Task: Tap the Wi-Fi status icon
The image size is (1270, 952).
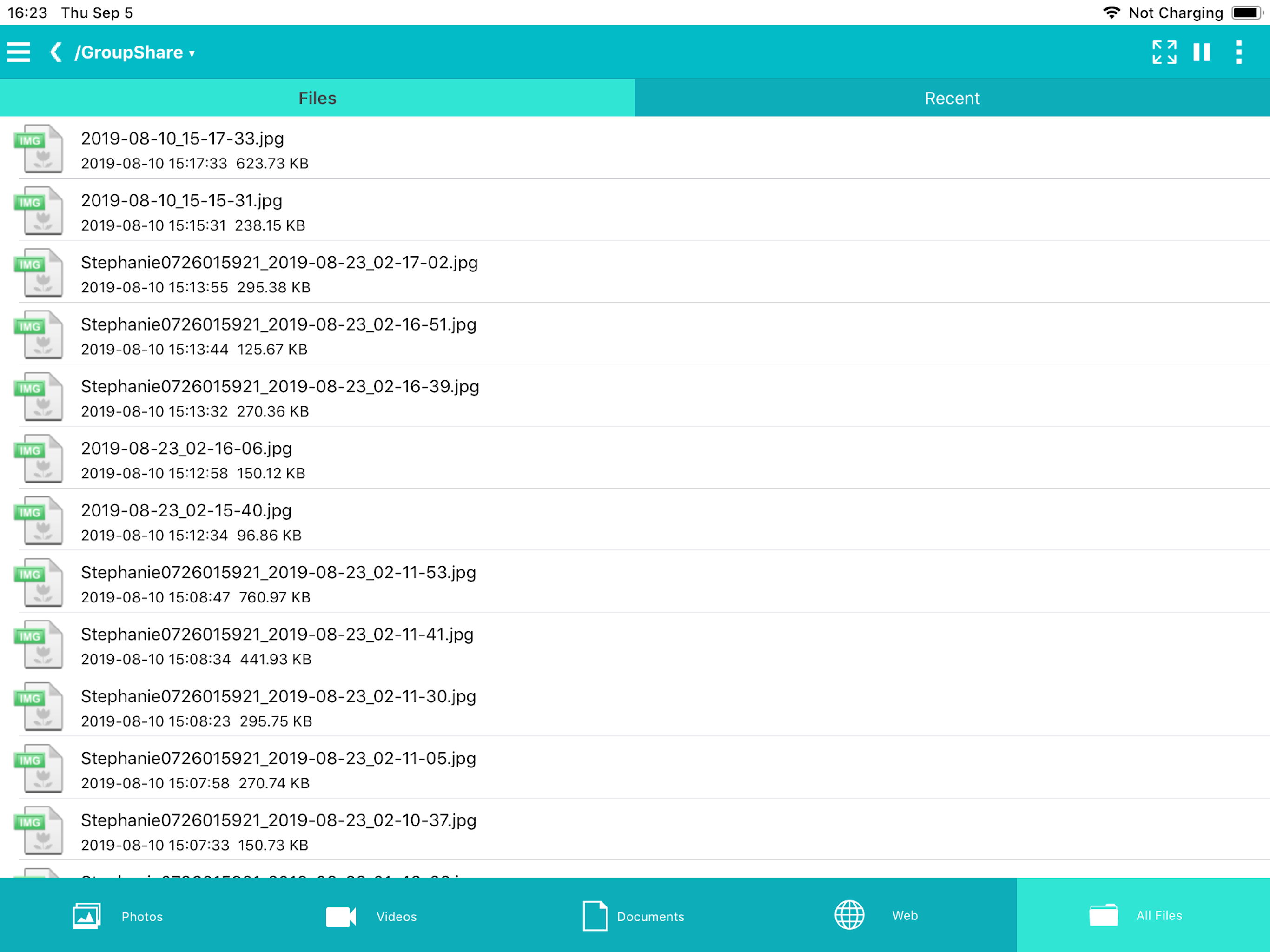Action: tap(1113, 12)
